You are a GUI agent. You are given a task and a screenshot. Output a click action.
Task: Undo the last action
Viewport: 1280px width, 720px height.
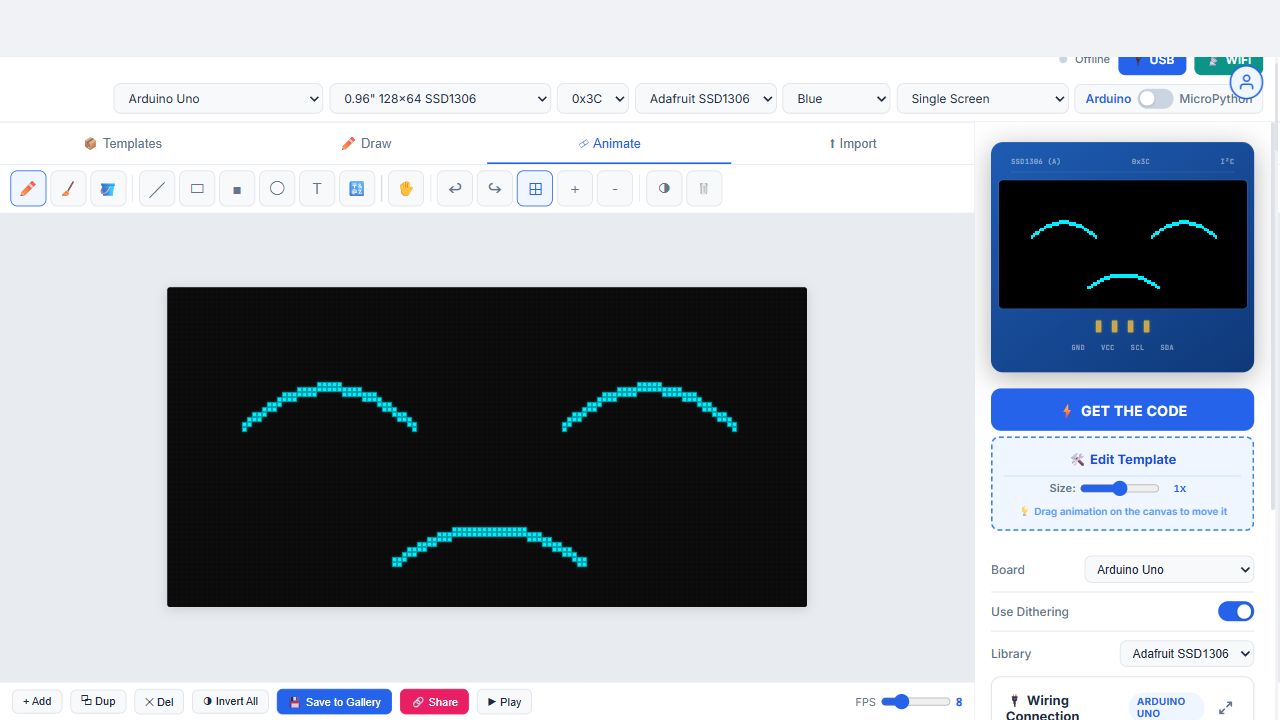pyautogui.click(x=455, y=188)
